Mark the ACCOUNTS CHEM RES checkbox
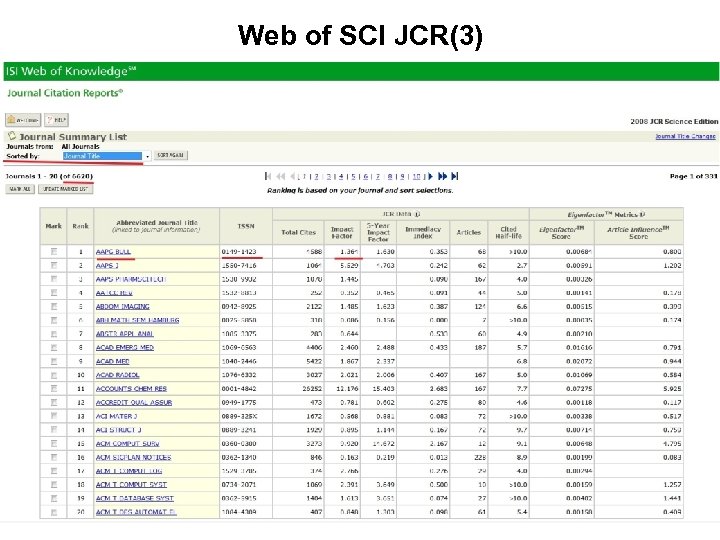 coord(54,388)
